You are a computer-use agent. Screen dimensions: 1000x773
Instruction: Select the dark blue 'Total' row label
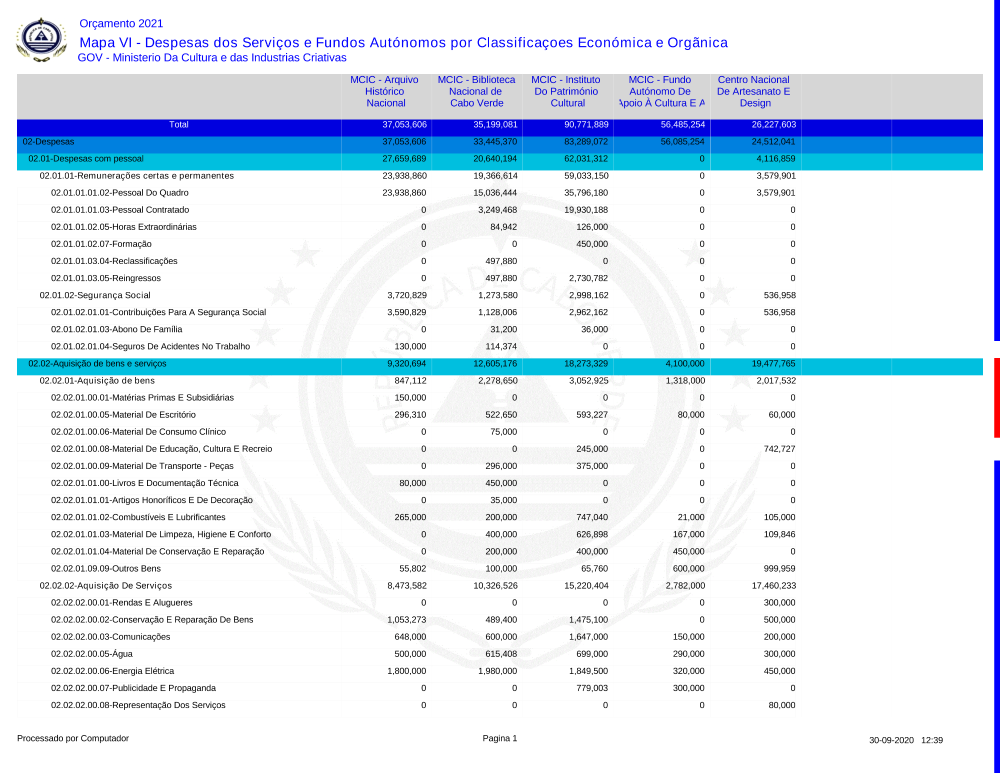click(x=178, y=125)
